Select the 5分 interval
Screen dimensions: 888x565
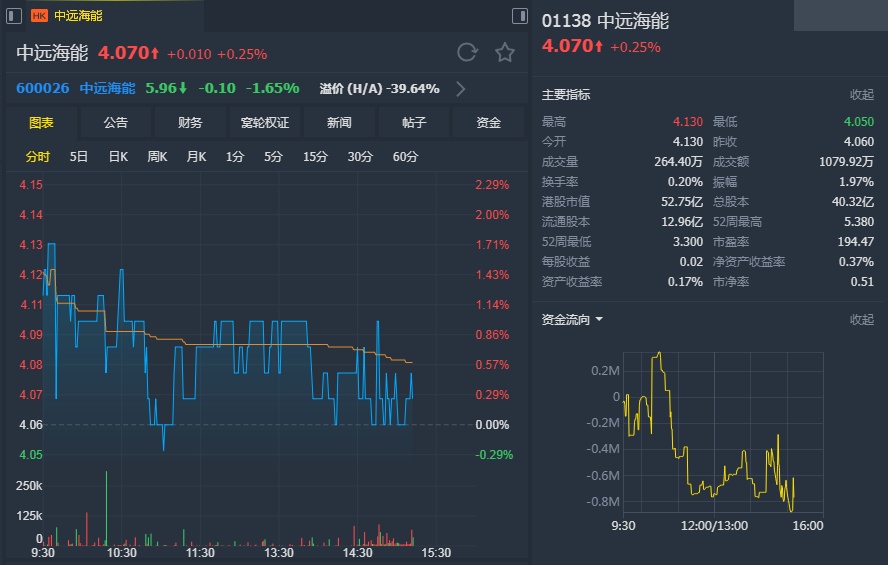(273, 157)
